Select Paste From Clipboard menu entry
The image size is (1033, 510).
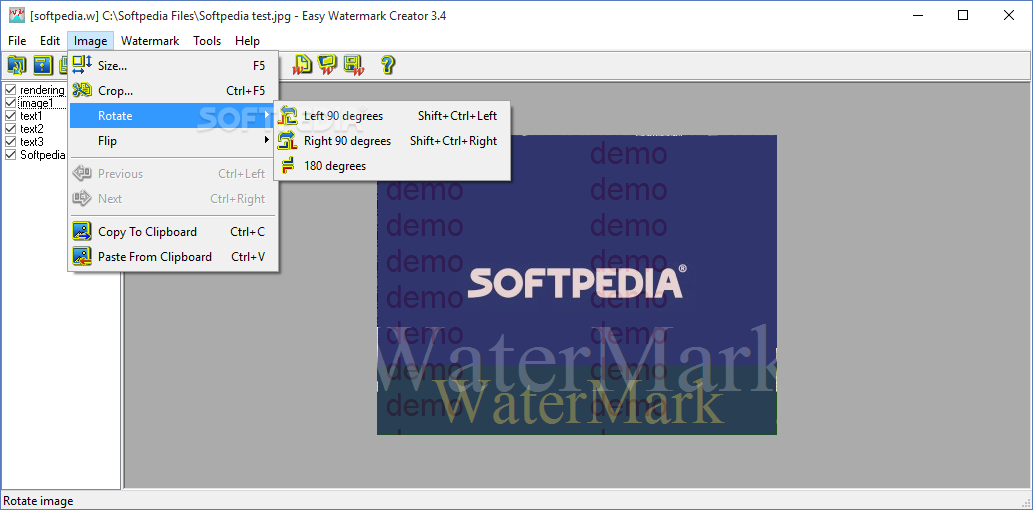coord(173,256)
